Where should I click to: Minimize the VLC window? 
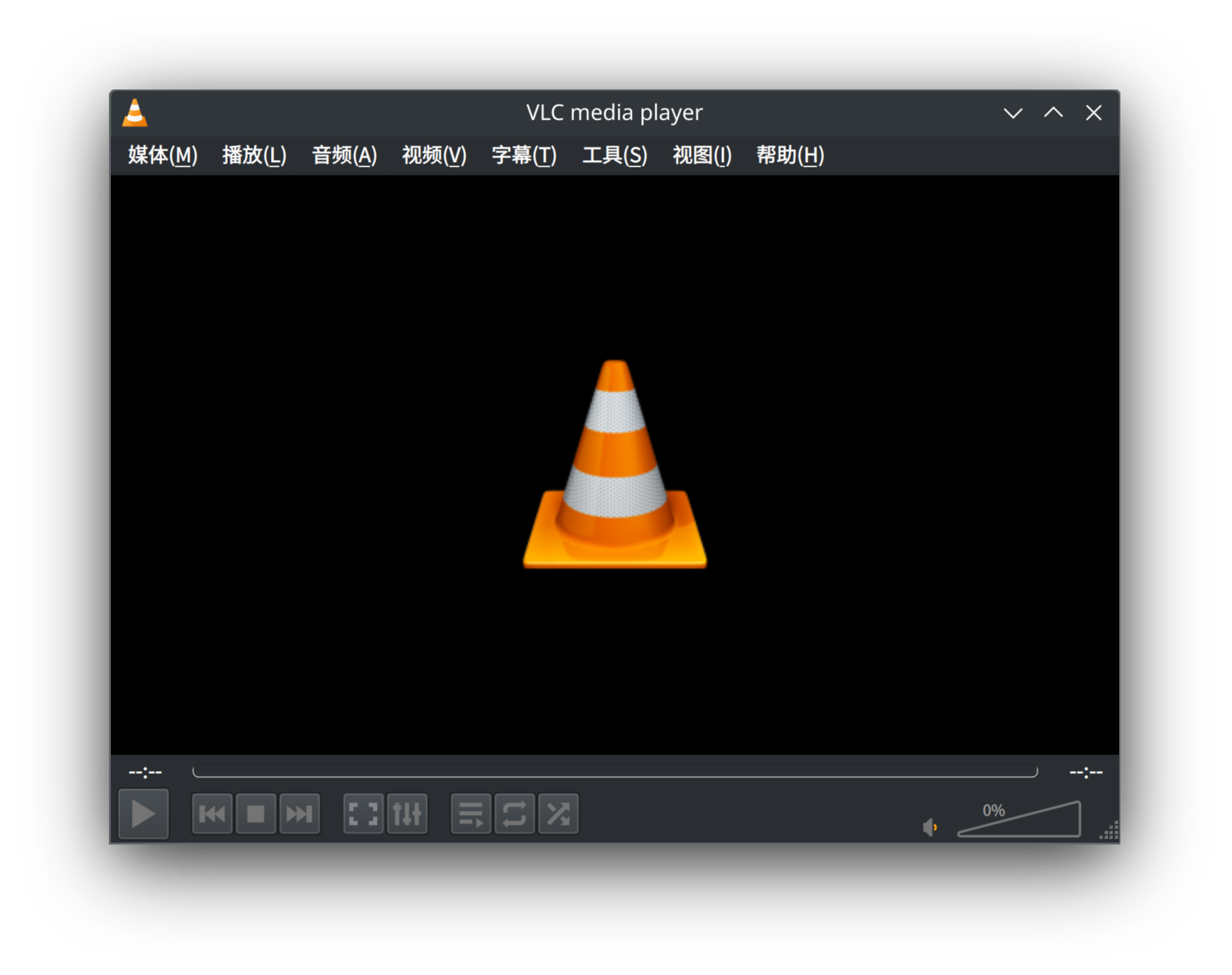click(x=1013, y=113)
